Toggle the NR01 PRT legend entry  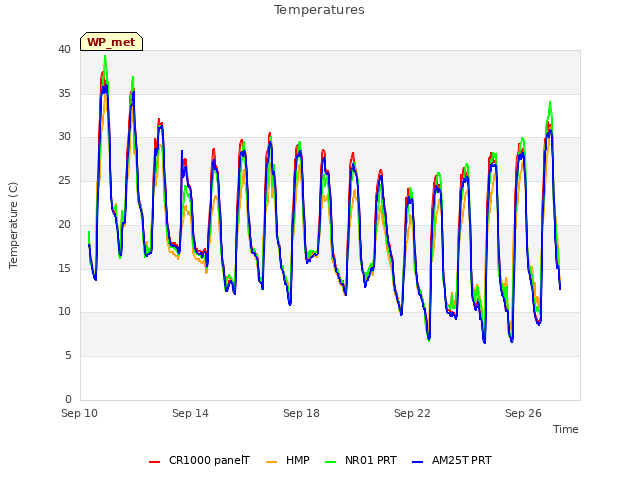point(361,460)
